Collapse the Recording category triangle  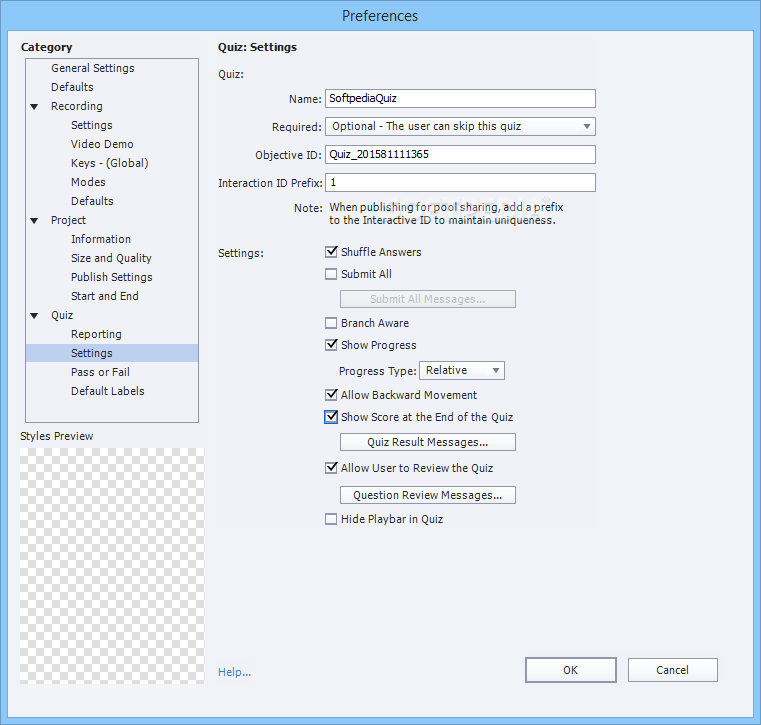click(x=34, y=107)
